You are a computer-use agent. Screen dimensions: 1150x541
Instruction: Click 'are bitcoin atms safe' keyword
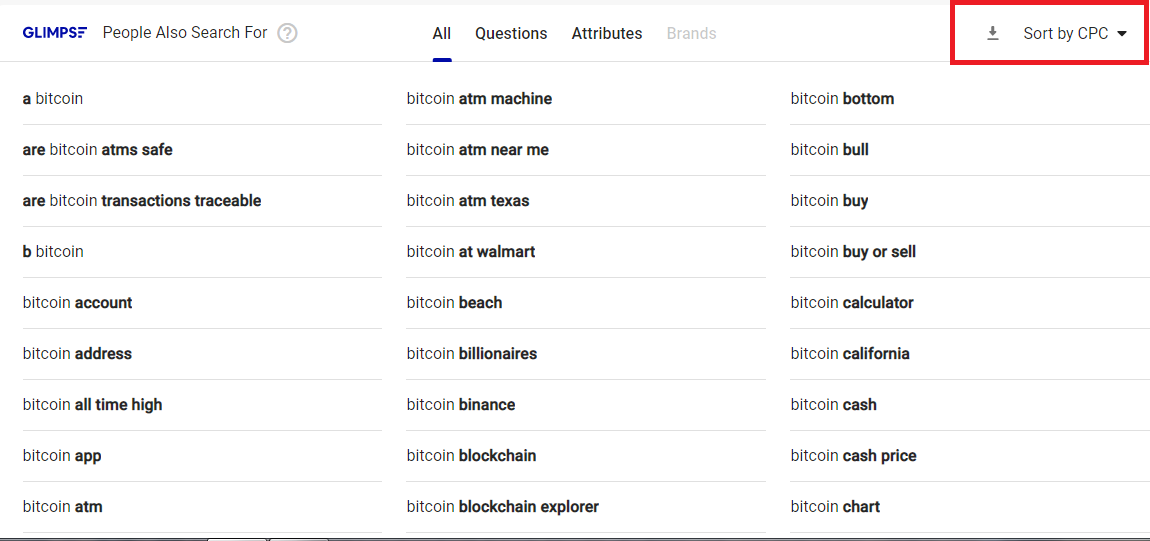click(98, 150)
